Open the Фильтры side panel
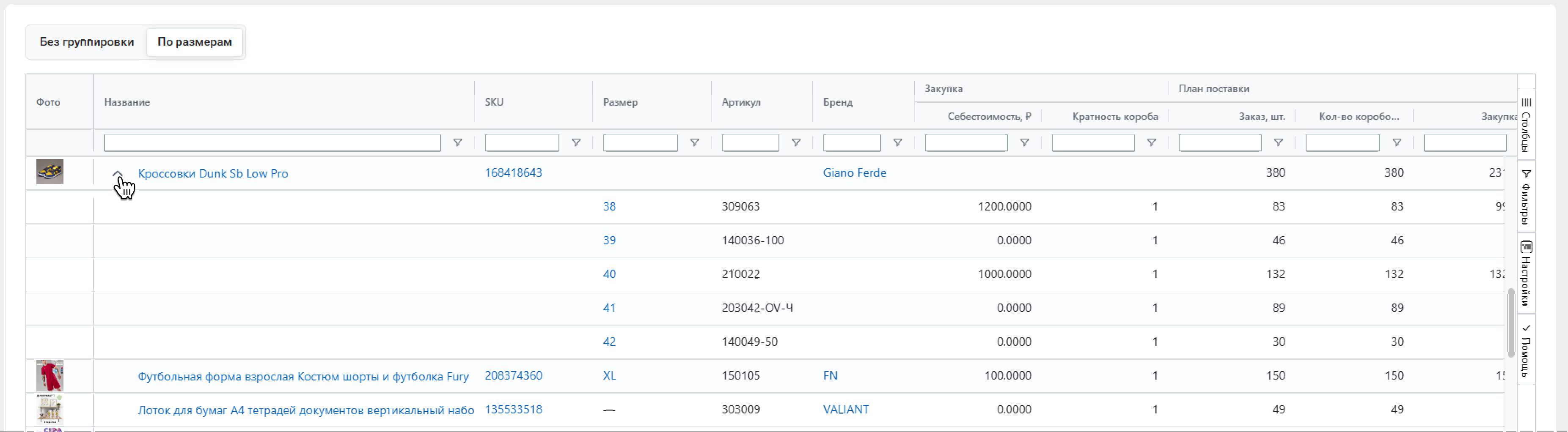1568x432 pixels. tap(1526, 197)
